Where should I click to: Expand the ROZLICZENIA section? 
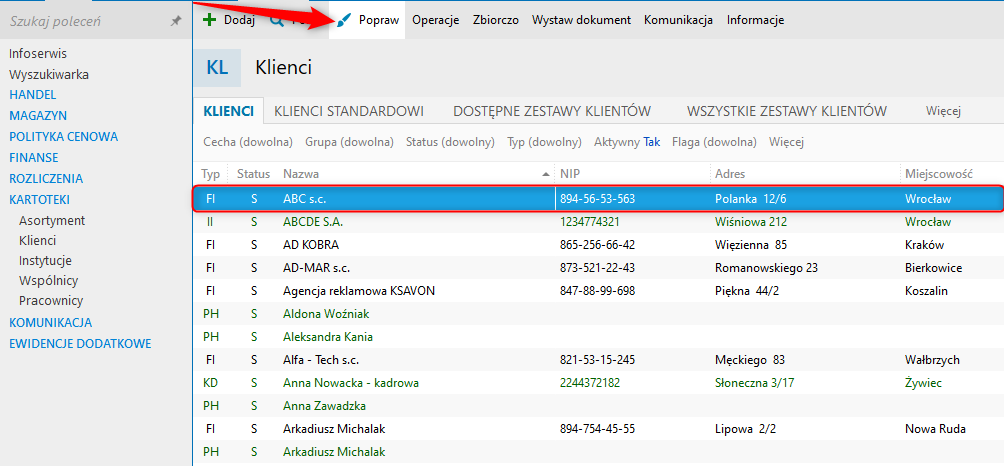pyautogui.click(x=46, y=179)
